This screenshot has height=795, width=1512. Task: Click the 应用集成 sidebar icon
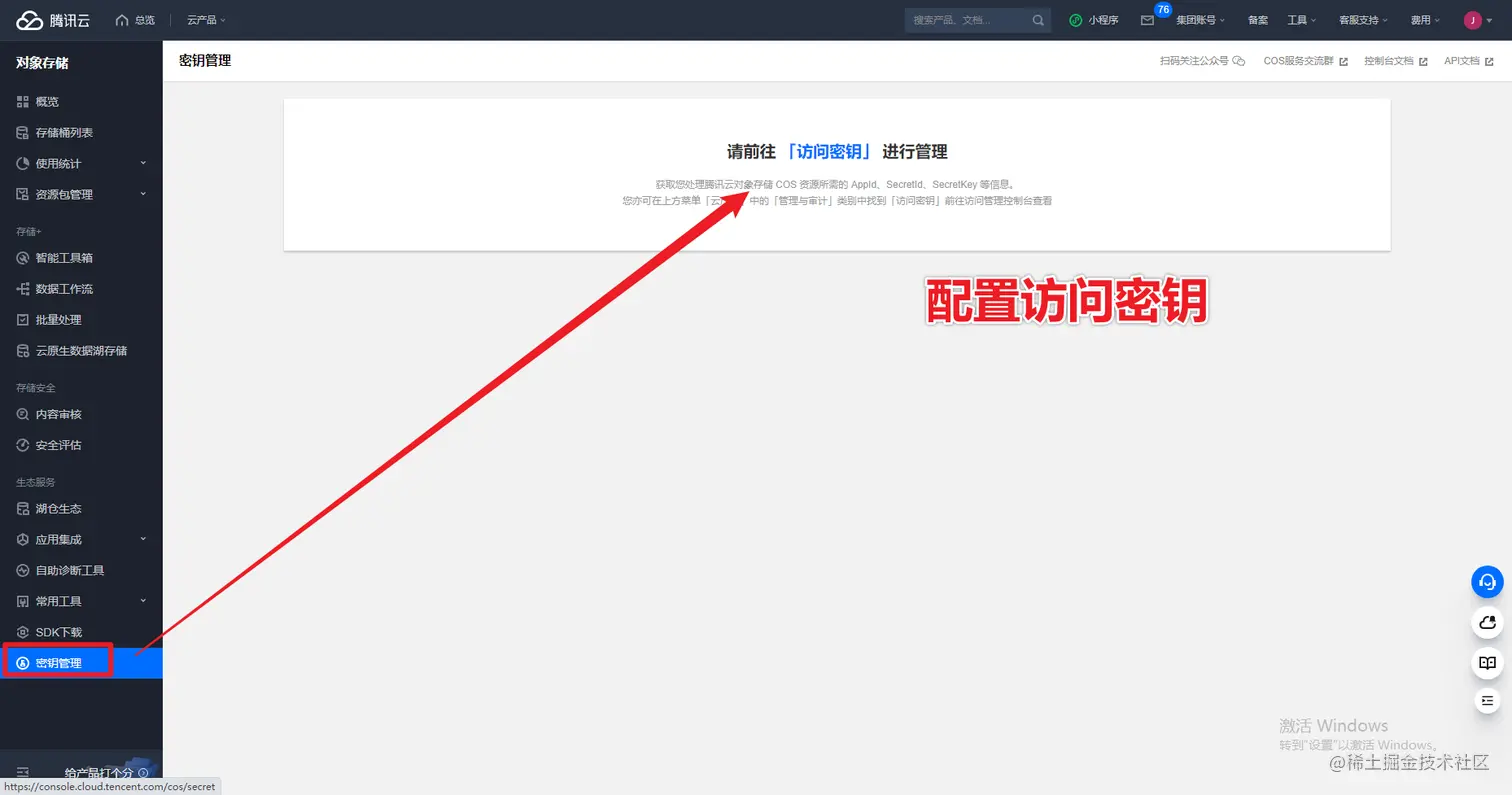click(x=23, y=540)
